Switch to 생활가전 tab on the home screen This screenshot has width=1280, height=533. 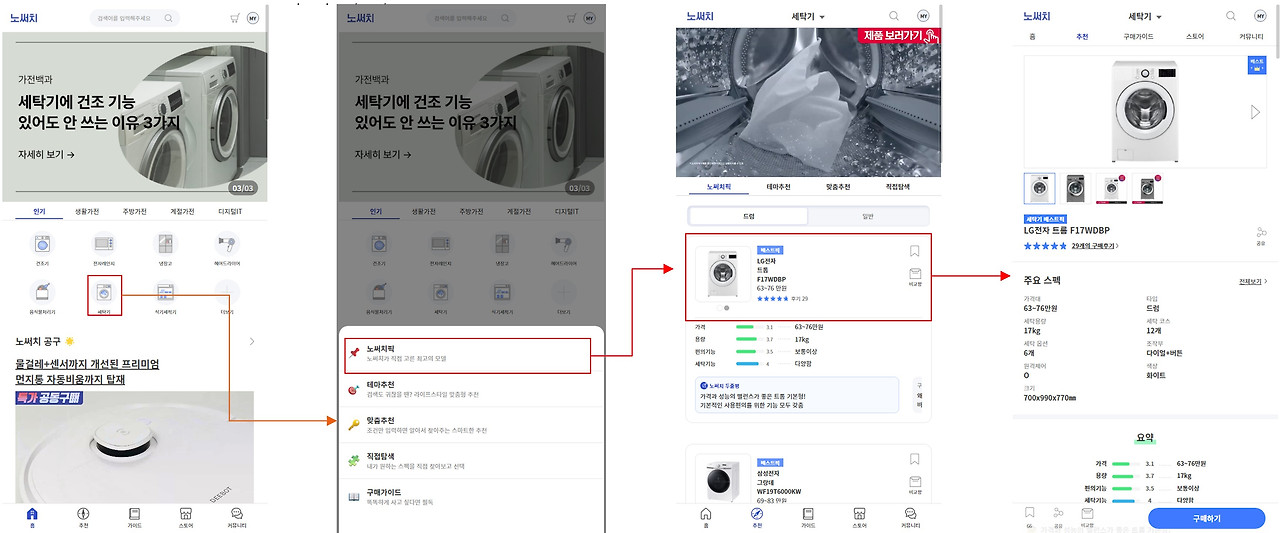coord(87,212)
